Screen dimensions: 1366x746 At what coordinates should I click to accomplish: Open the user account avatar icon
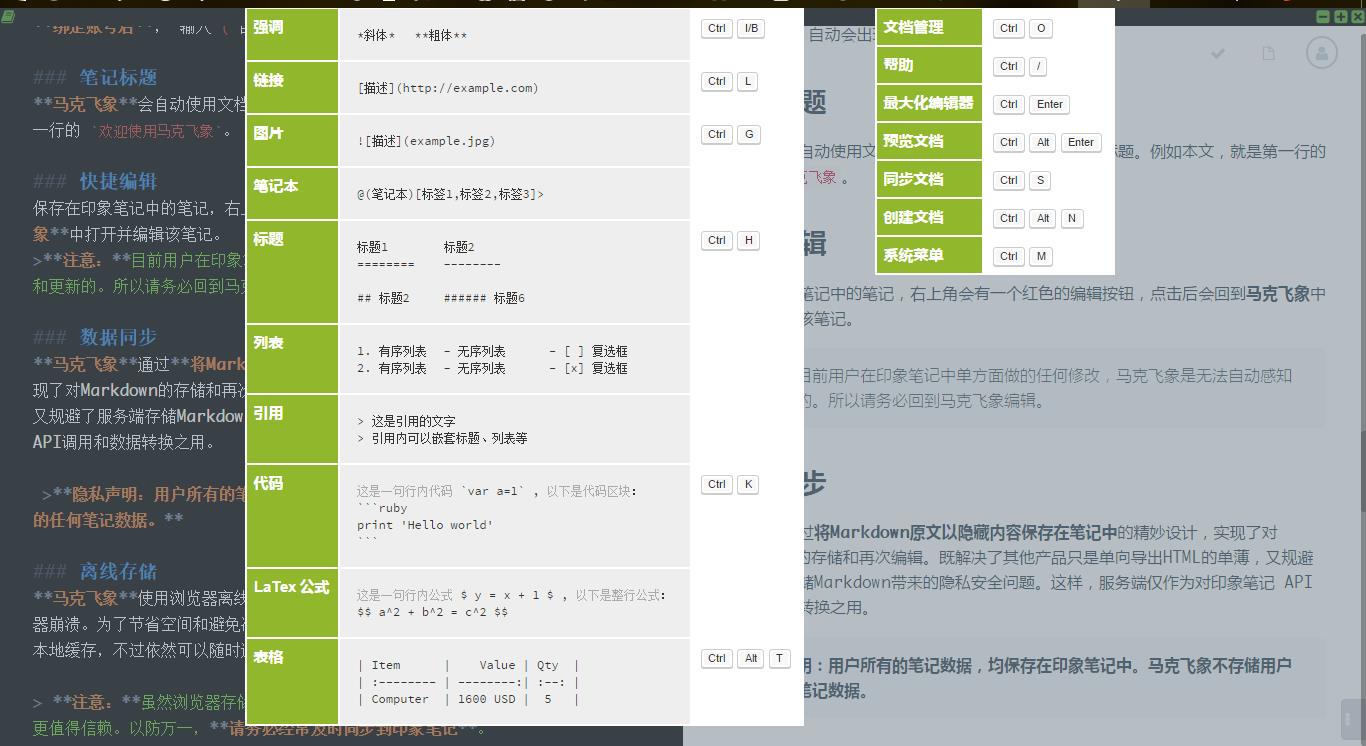1322,53
